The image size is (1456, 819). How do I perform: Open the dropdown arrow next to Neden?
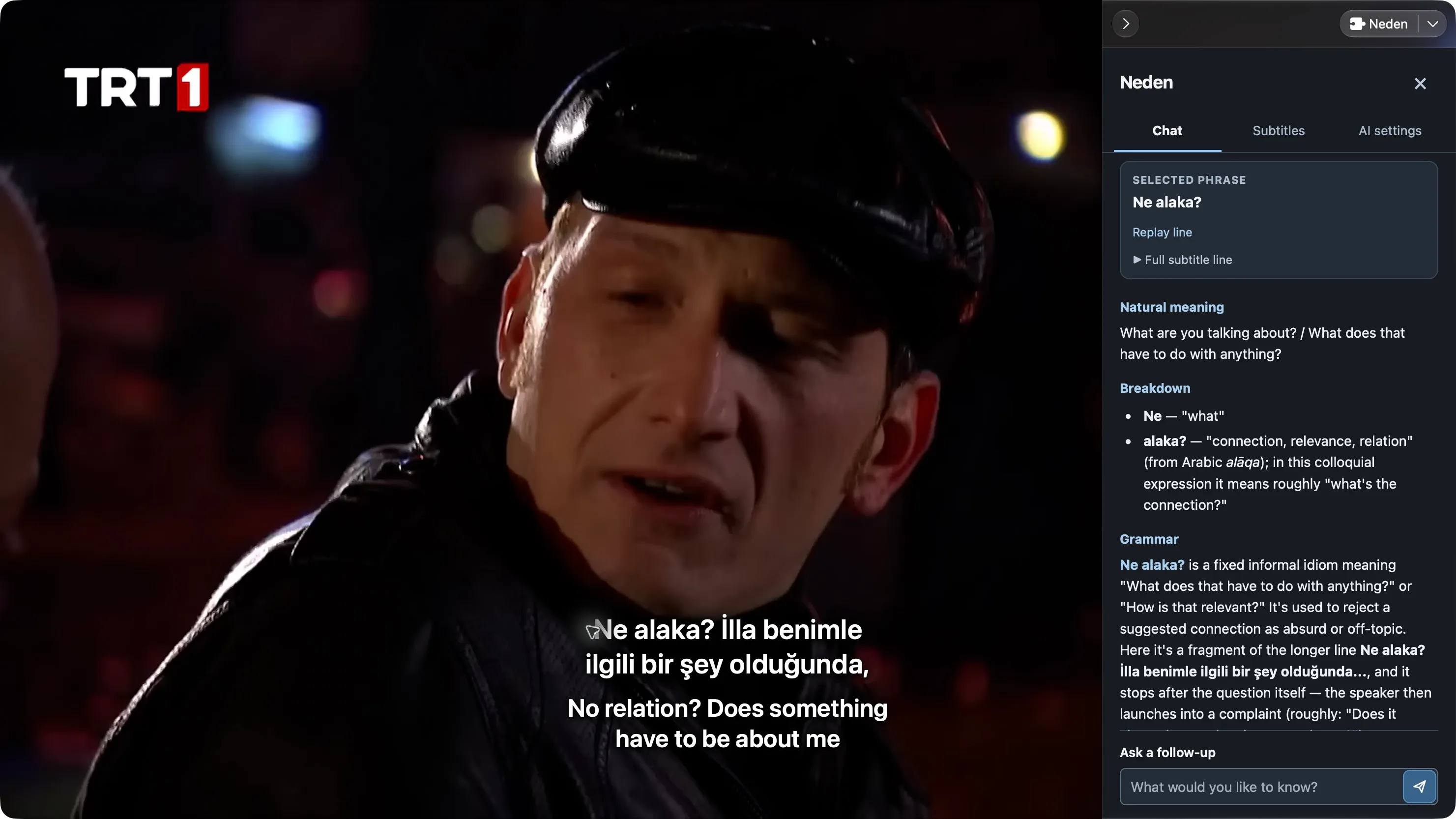[x=1432, y=24]
